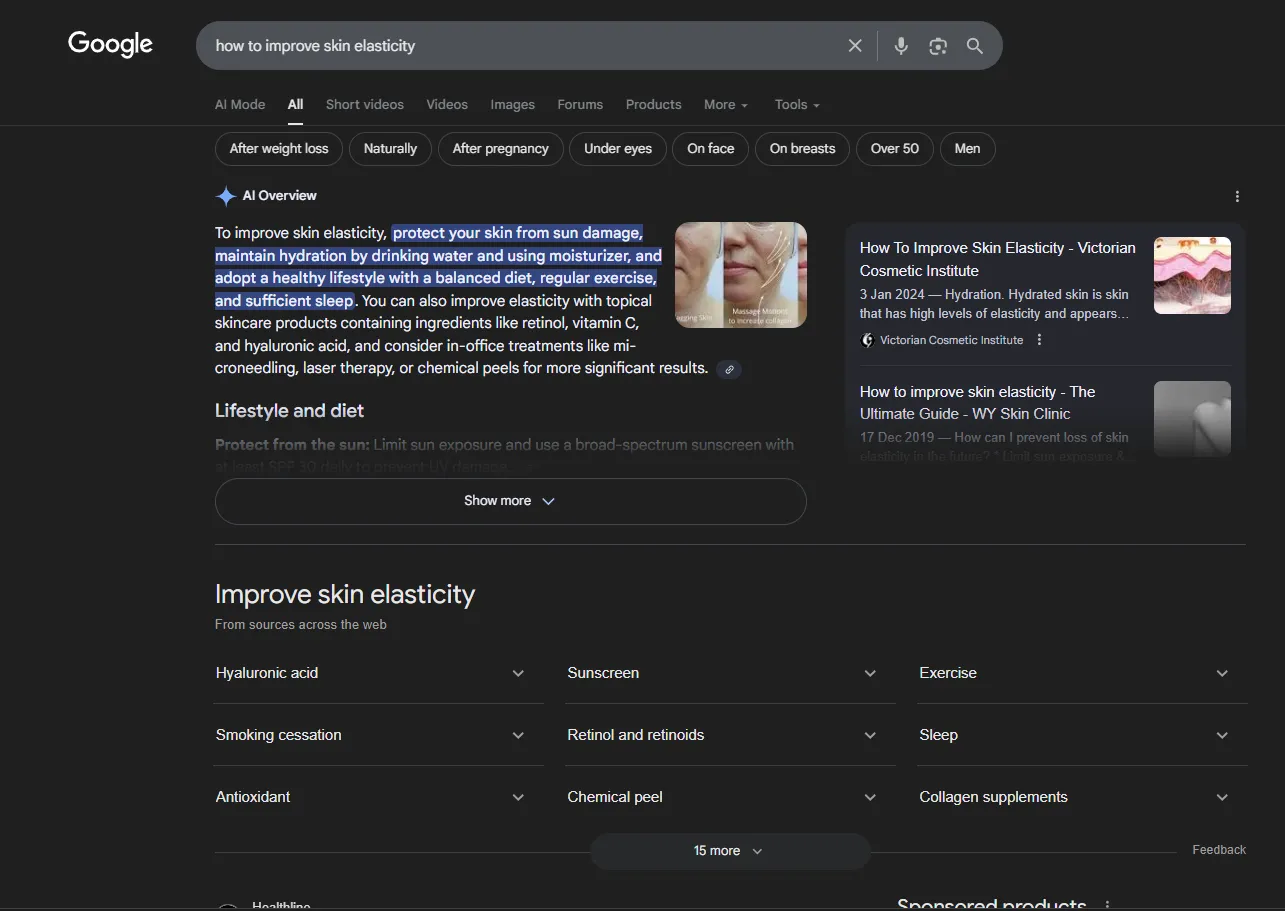Start voice search with microphone icon
This screenshot has height=911, width=1285.
pos(901,46)
